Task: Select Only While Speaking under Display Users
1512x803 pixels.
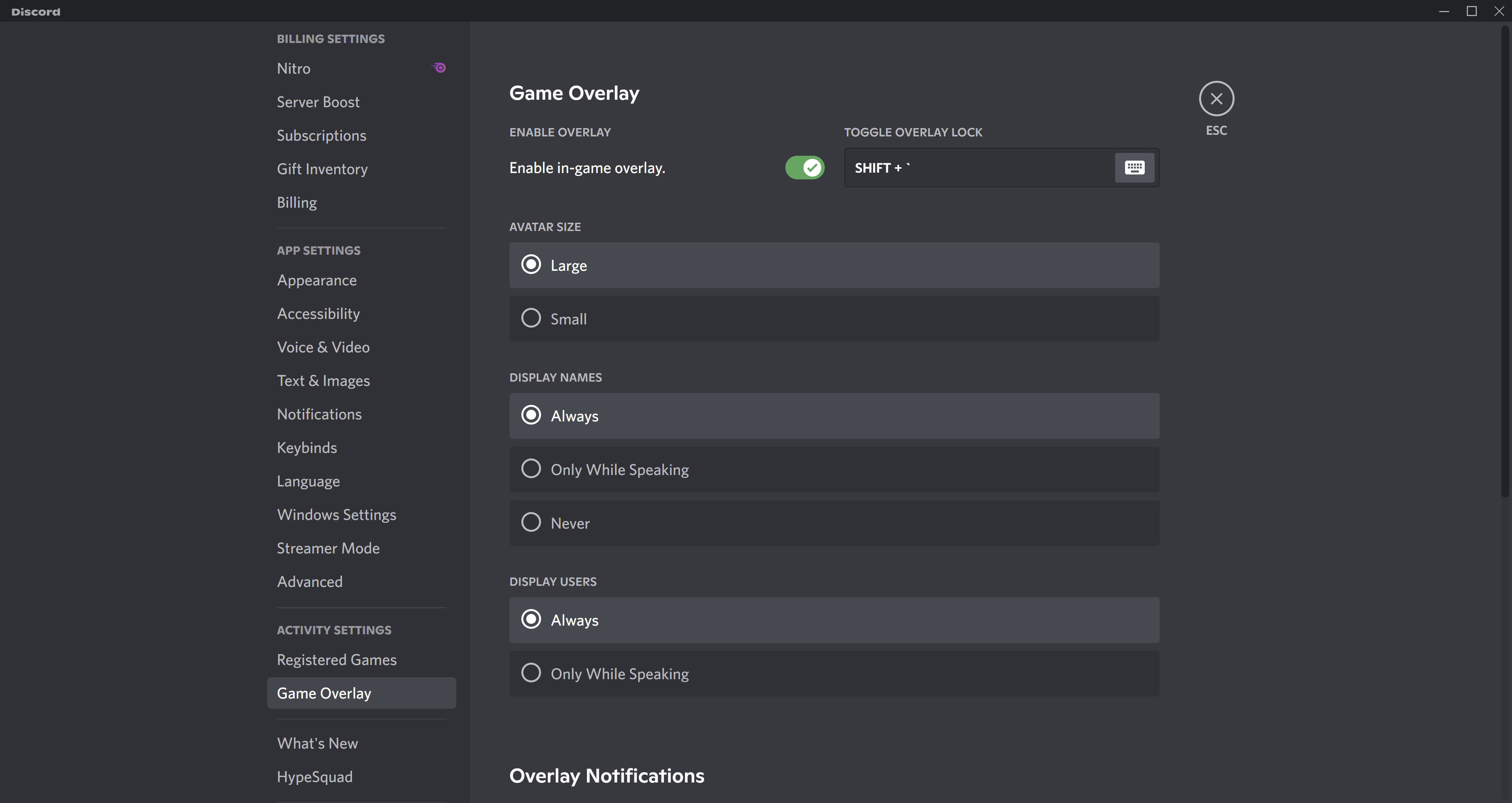Action: tap(531, 673)
